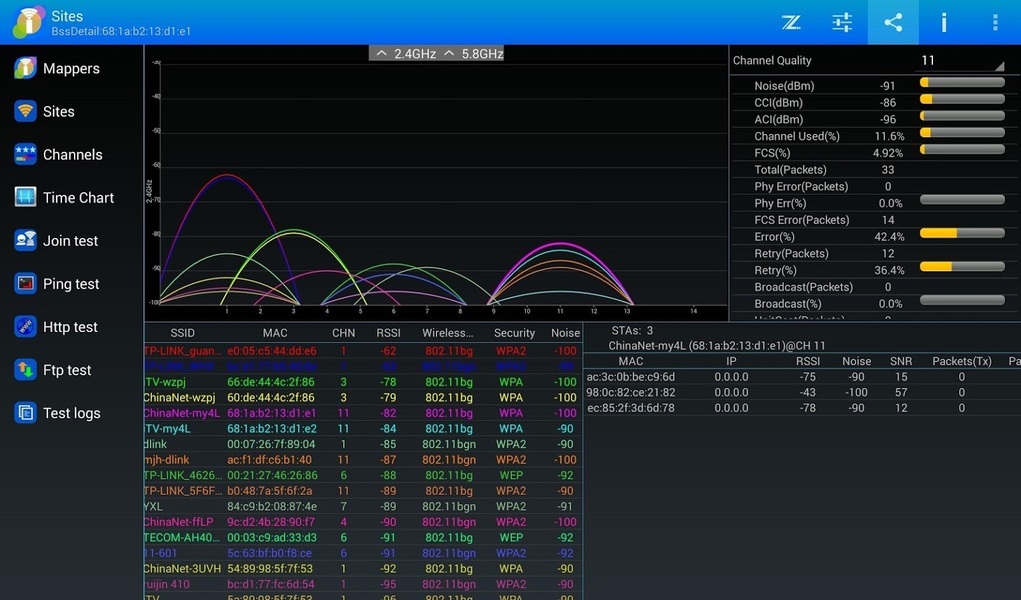Open the Join test icon
Image resolution: width=1021 pixels, height=600 pixels.
(x=25, y=240)
